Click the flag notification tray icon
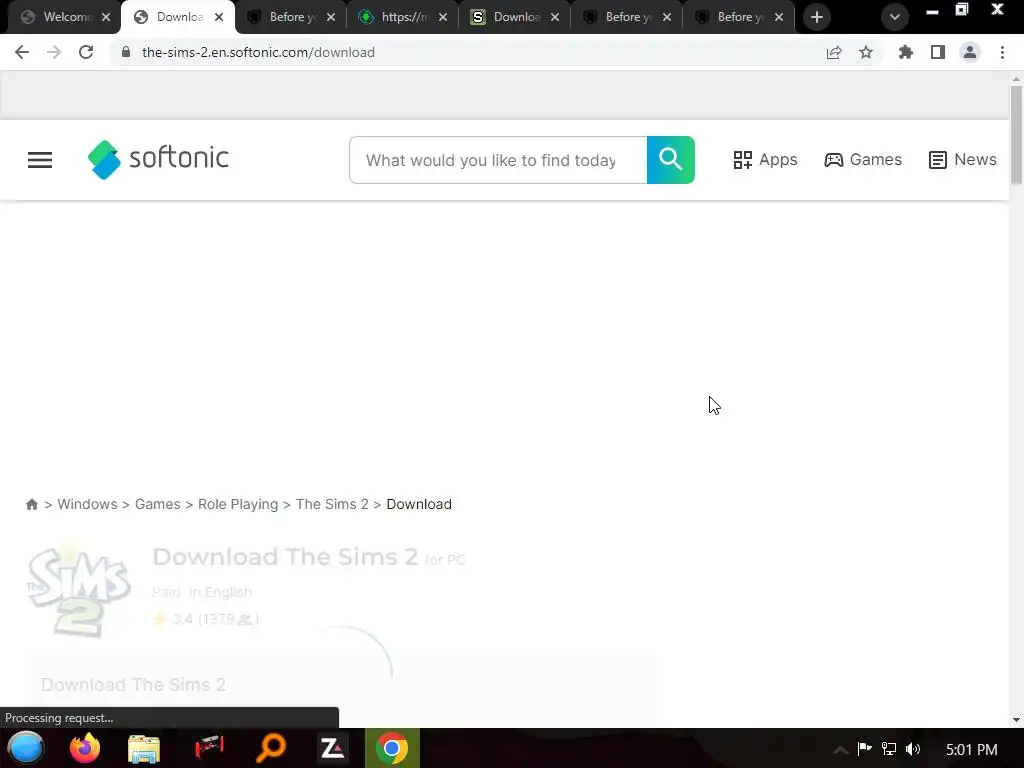1024x768 pixels. (x=865, y=748)
